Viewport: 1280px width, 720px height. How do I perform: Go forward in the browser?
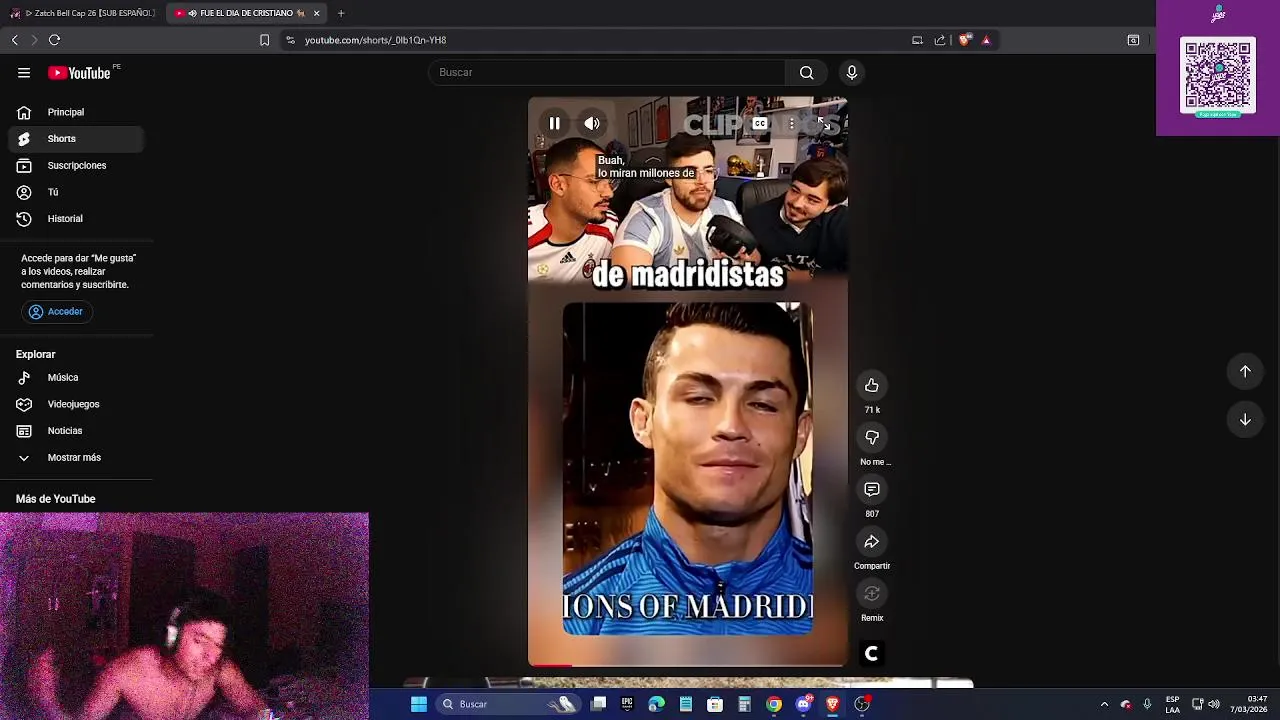pyautogui.click(x=34, y=40)
